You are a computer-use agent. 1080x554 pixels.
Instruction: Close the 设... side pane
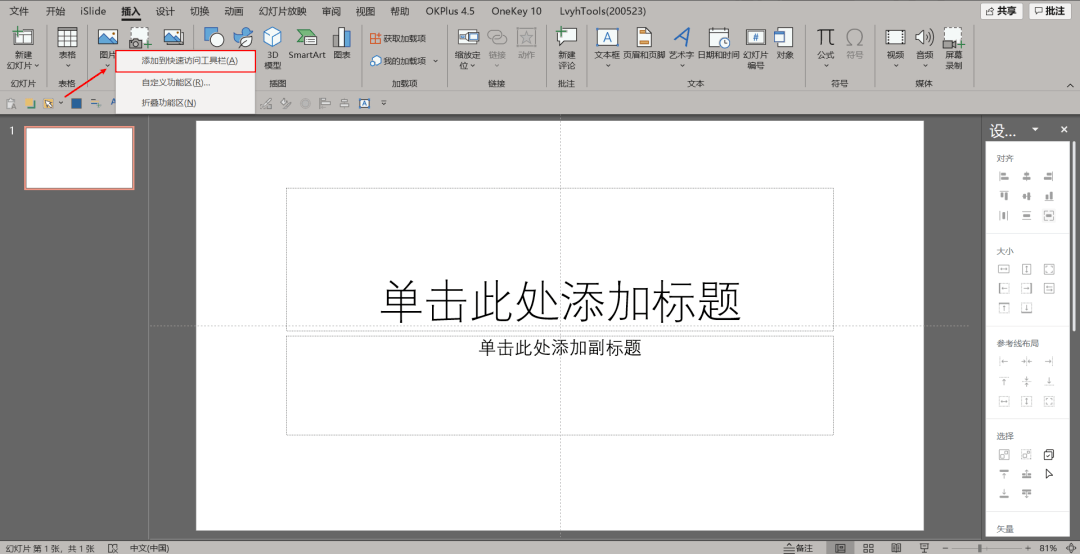[x=1064, y=130]
